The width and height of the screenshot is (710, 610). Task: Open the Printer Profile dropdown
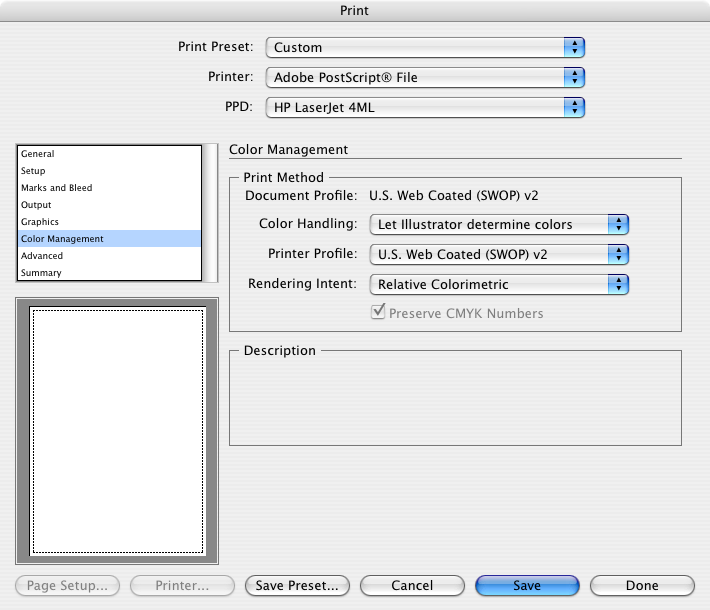(498, 254)
